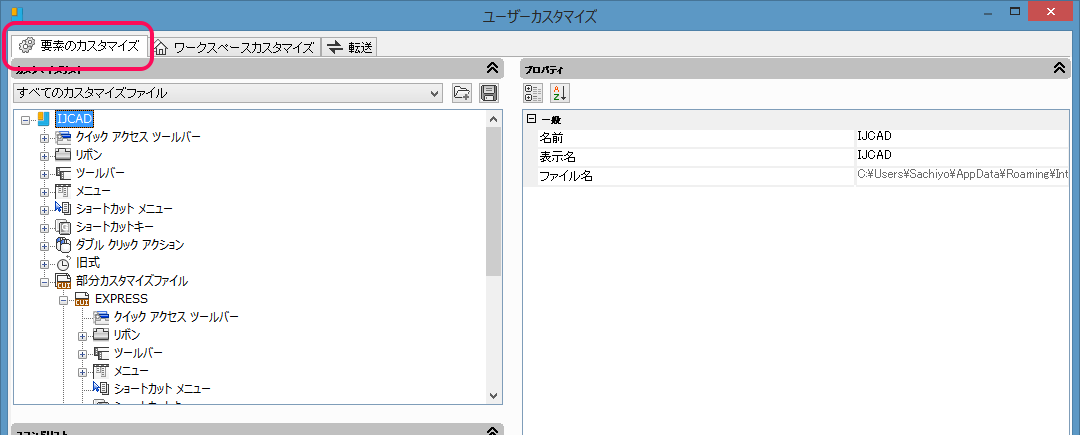
Task: Collapse the 部分カスタマイズファイル node
Action: pyautogui.click(x=44, y=281)
